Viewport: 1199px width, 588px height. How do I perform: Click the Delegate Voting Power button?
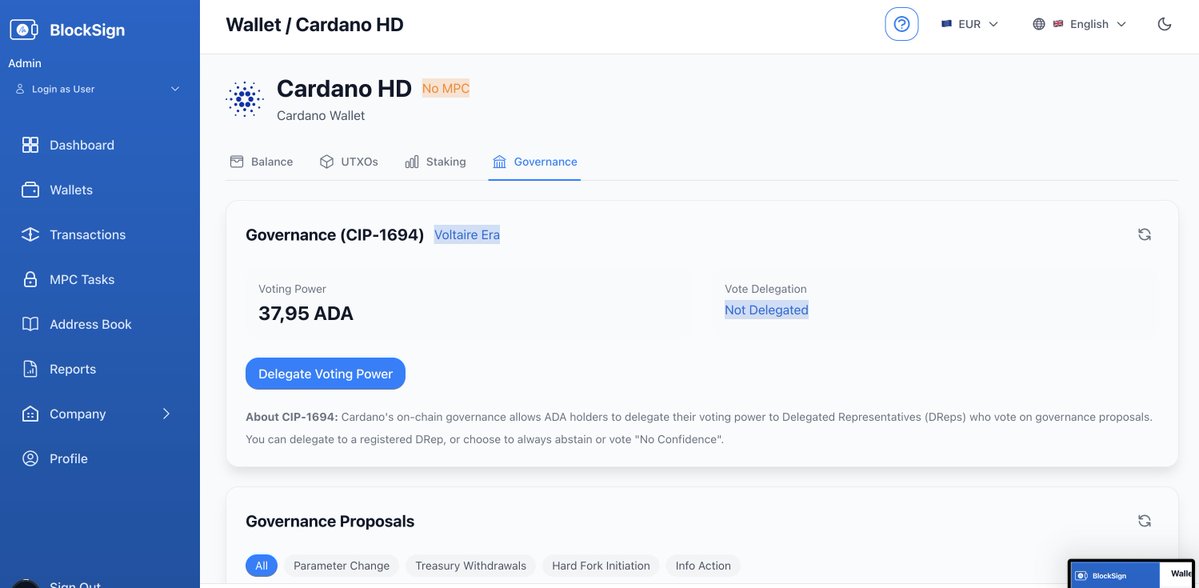[325, 374]
